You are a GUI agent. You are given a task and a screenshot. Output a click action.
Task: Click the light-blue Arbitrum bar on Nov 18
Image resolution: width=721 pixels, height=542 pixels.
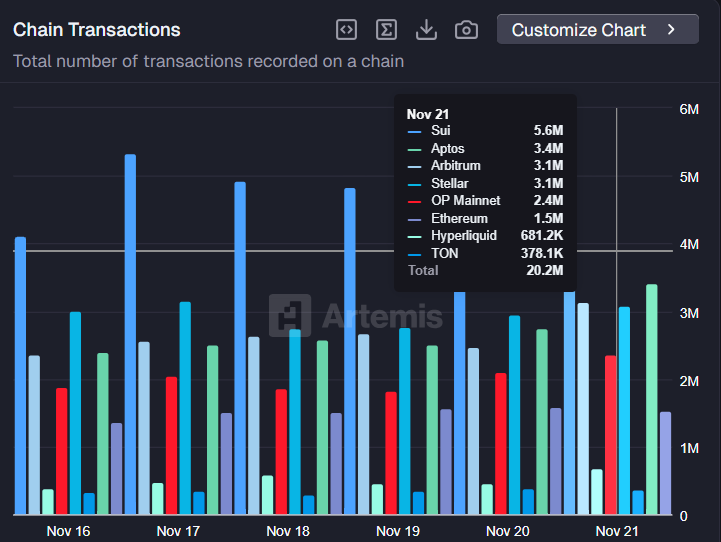254,426
